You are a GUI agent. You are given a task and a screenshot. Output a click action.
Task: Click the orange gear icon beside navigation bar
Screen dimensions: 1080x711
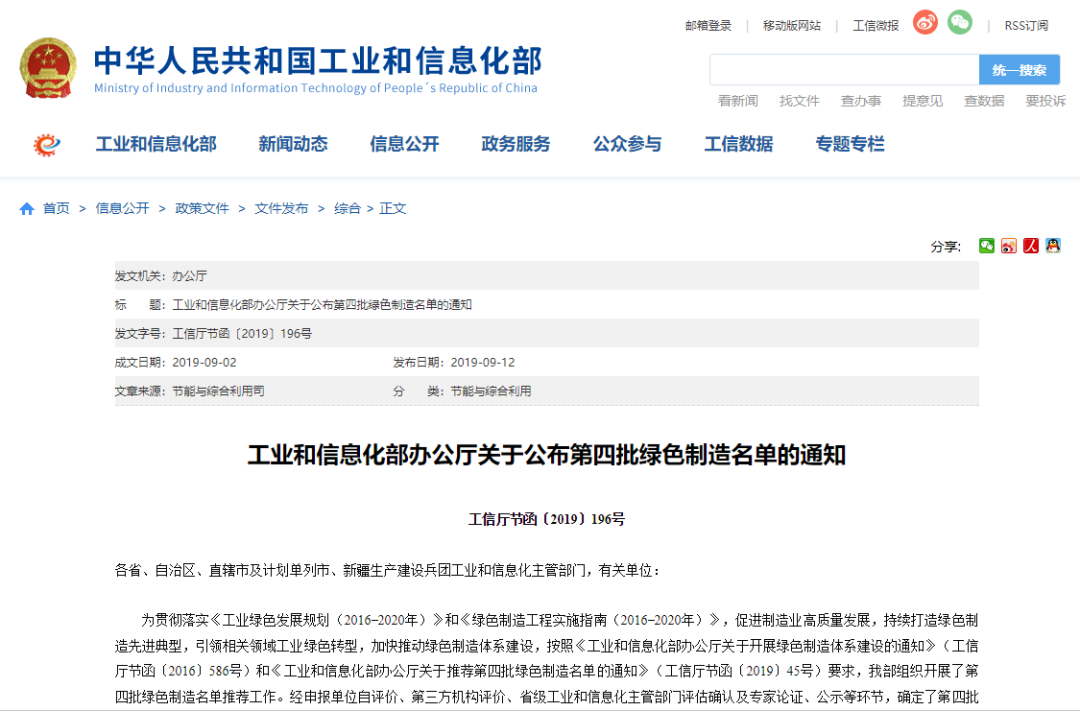(x=44, y=144)
